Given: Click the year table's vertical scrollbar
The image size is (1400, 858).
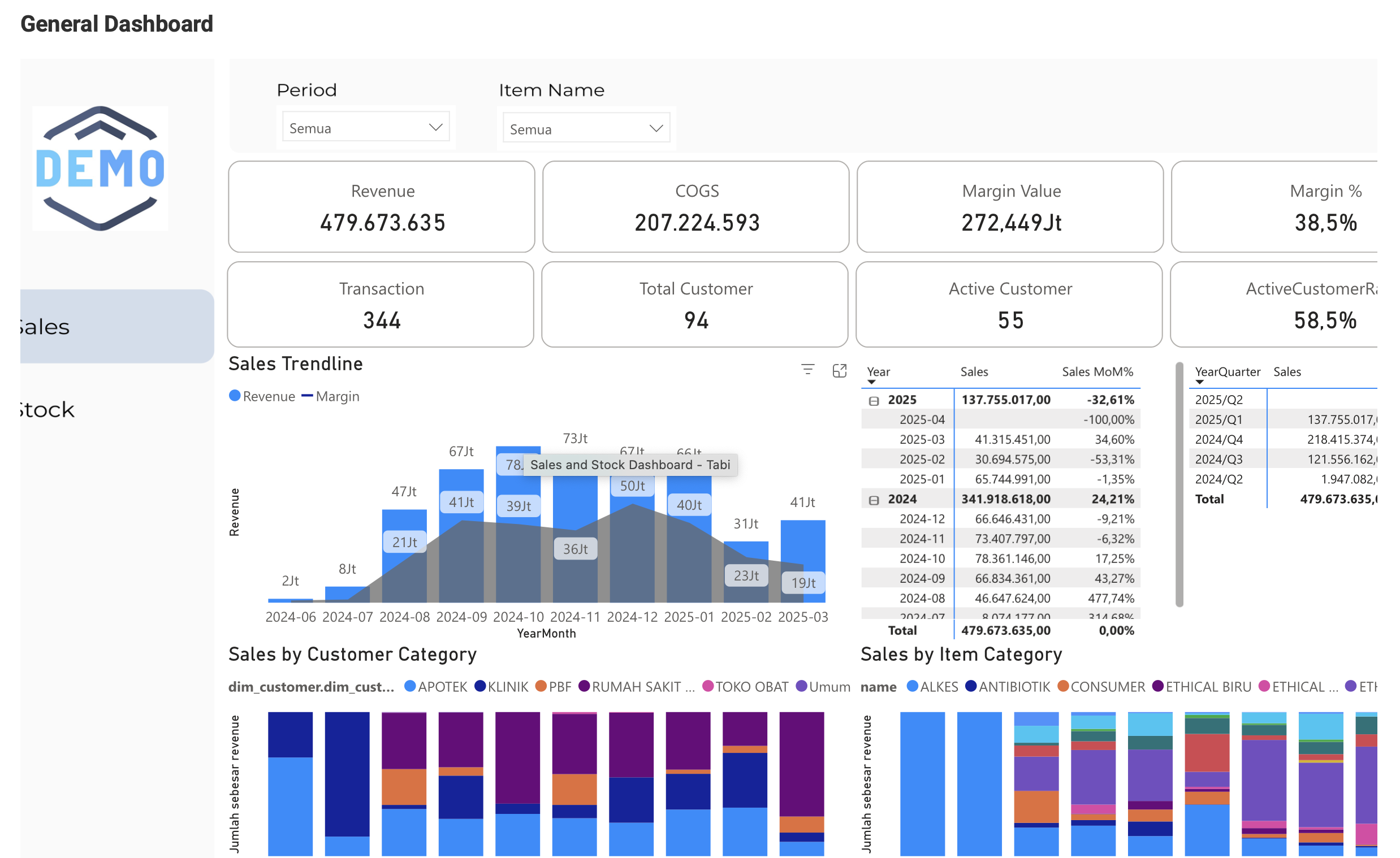Looking at the screenshot, I should point(1179,484).
